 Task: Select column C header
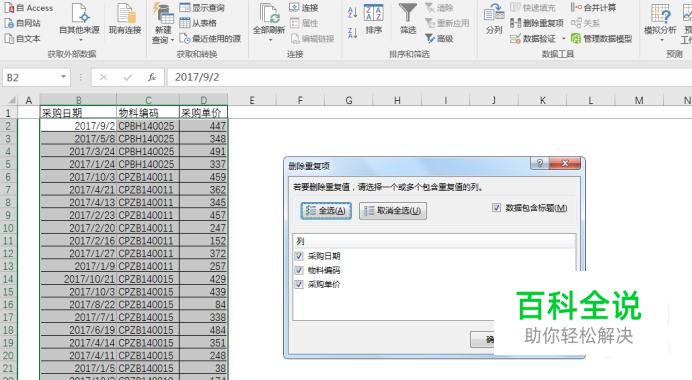pos(148,100)
